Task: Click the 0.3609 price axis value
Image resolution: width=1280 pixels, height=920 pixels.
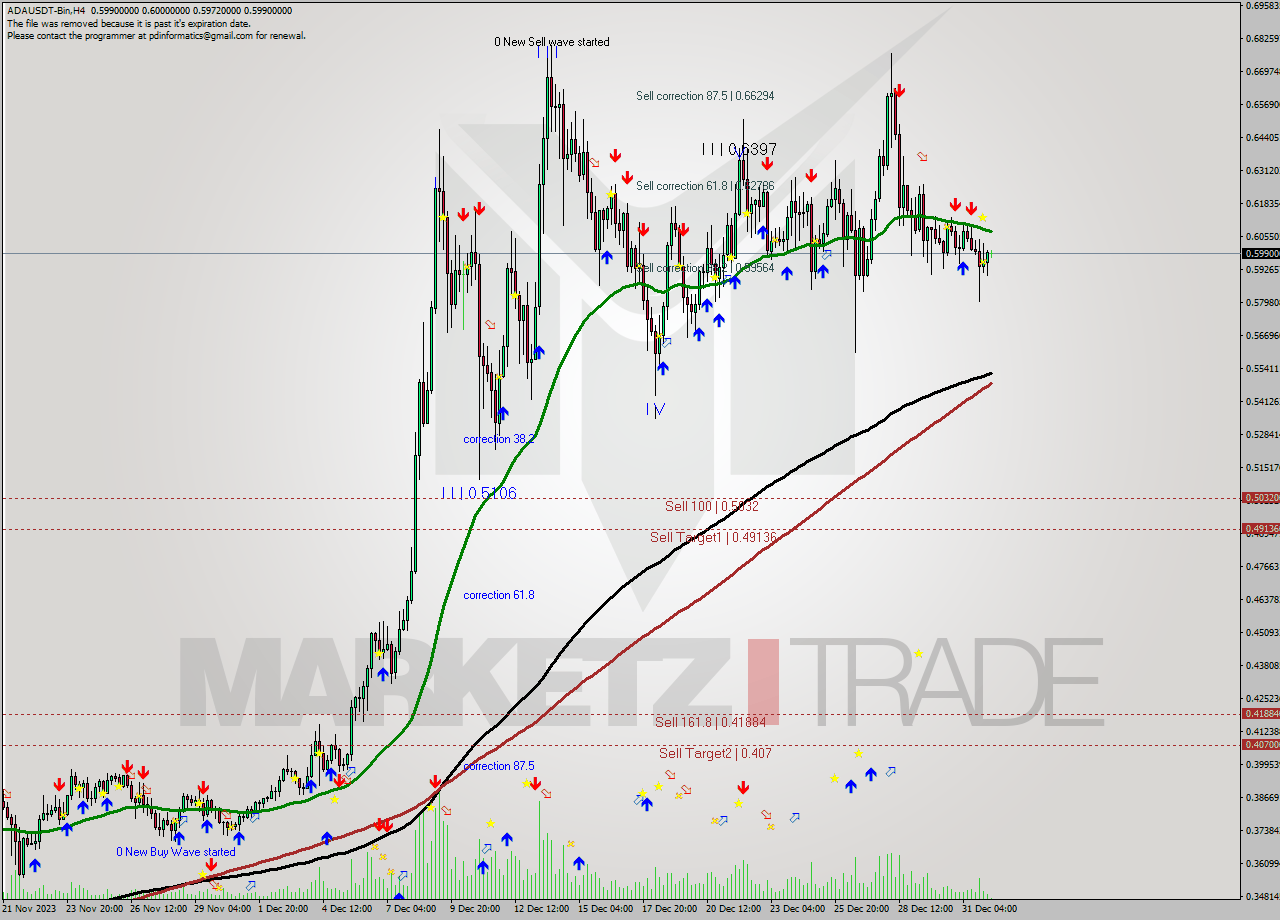Action: 1263,863
